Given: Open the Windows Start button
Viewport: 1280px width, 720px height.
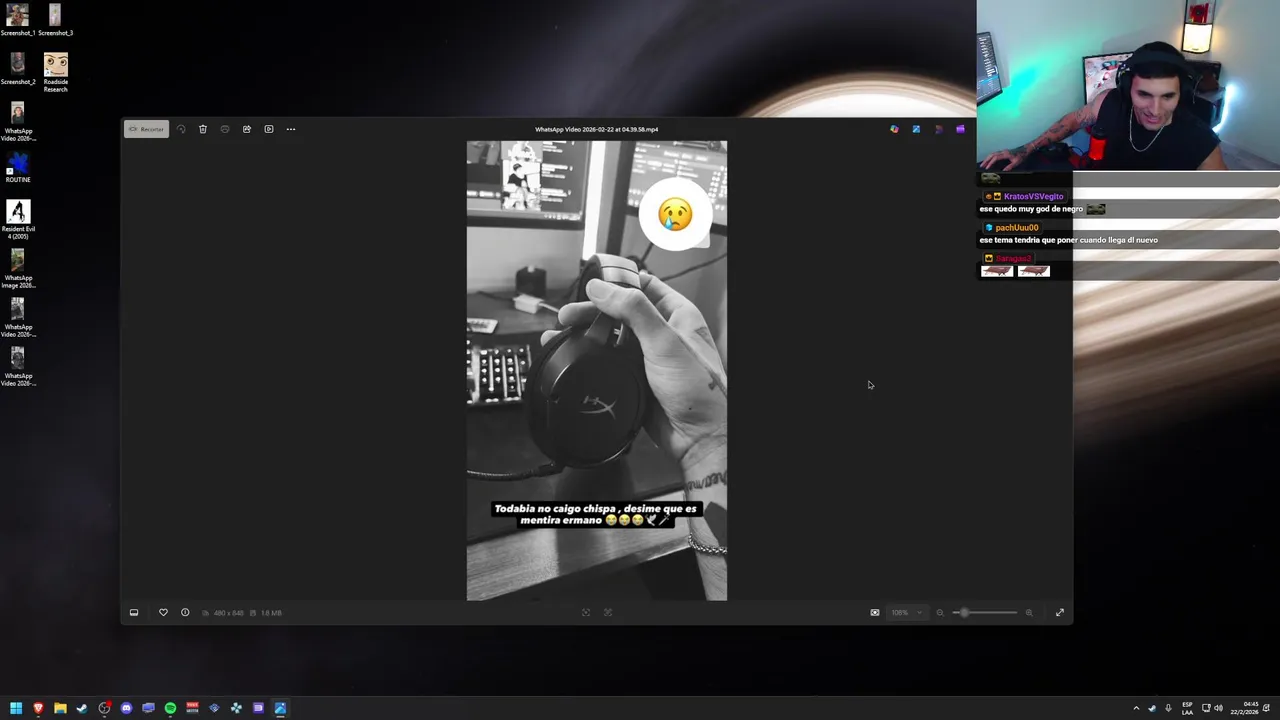Looking at the screenshot, I should pos(16,708).
